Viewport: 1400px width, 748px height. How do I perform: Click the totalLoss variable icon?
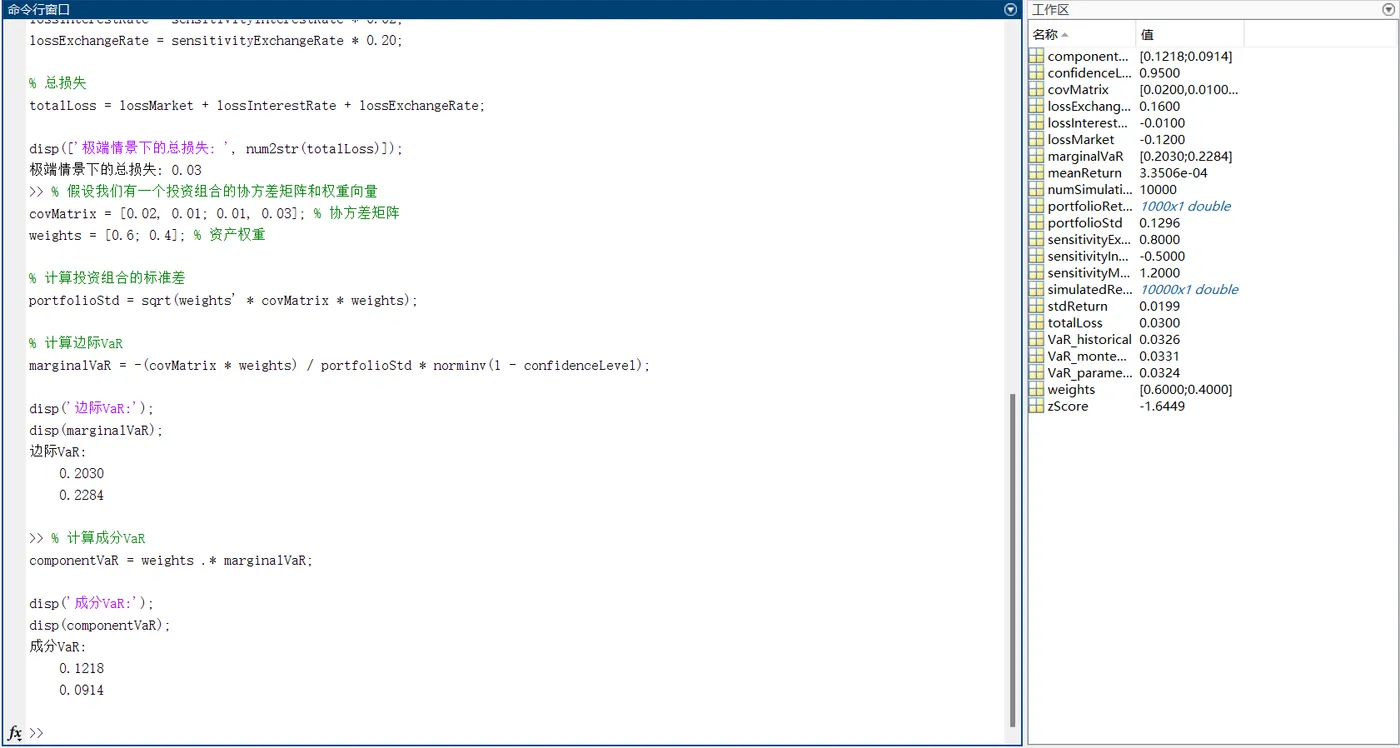[x=1037, y=323]
